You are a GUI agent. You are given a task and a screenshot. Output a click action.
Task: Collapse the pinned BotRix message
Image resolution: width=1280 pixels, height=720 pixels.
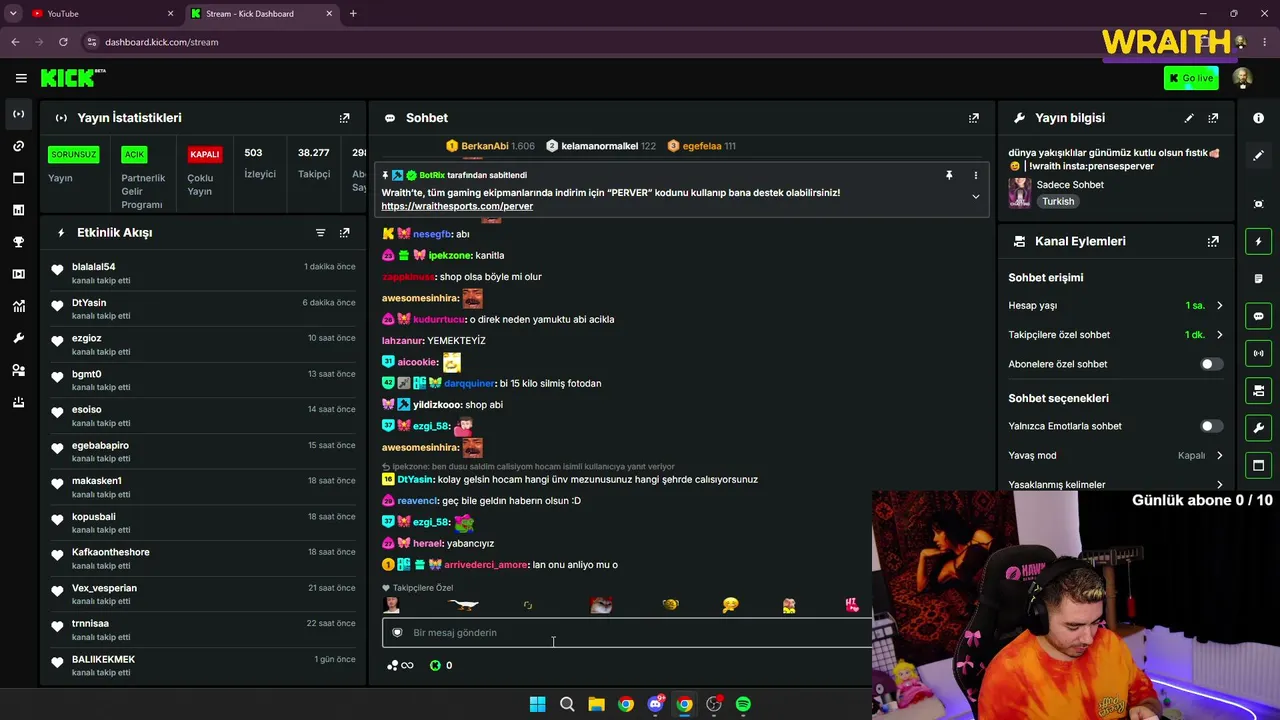(x=976, y=197)
